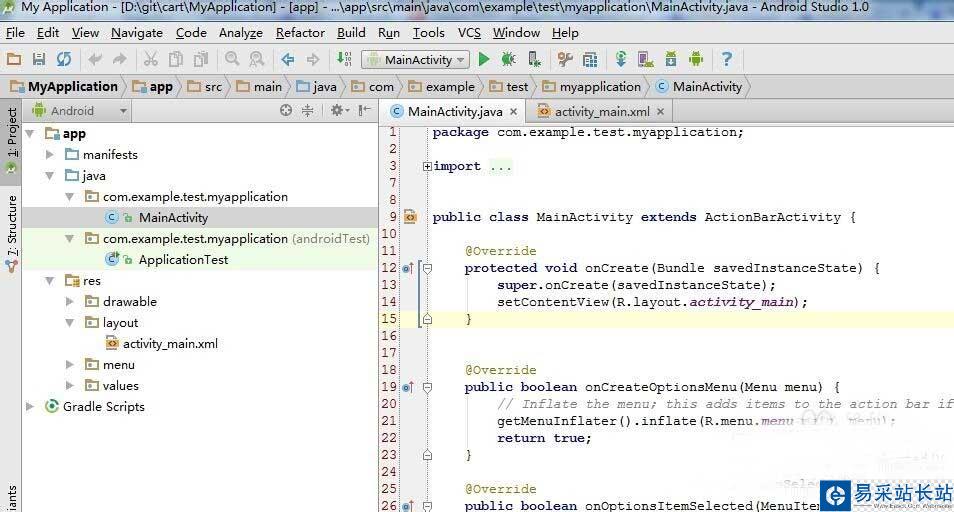Click the Open folder toolbar icon
Viewport: 954px width, 512px height.
13,59
